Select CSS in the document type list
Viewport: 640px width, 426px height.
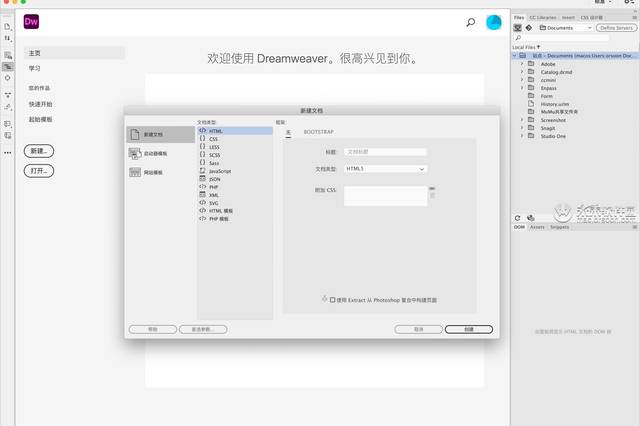235,139
